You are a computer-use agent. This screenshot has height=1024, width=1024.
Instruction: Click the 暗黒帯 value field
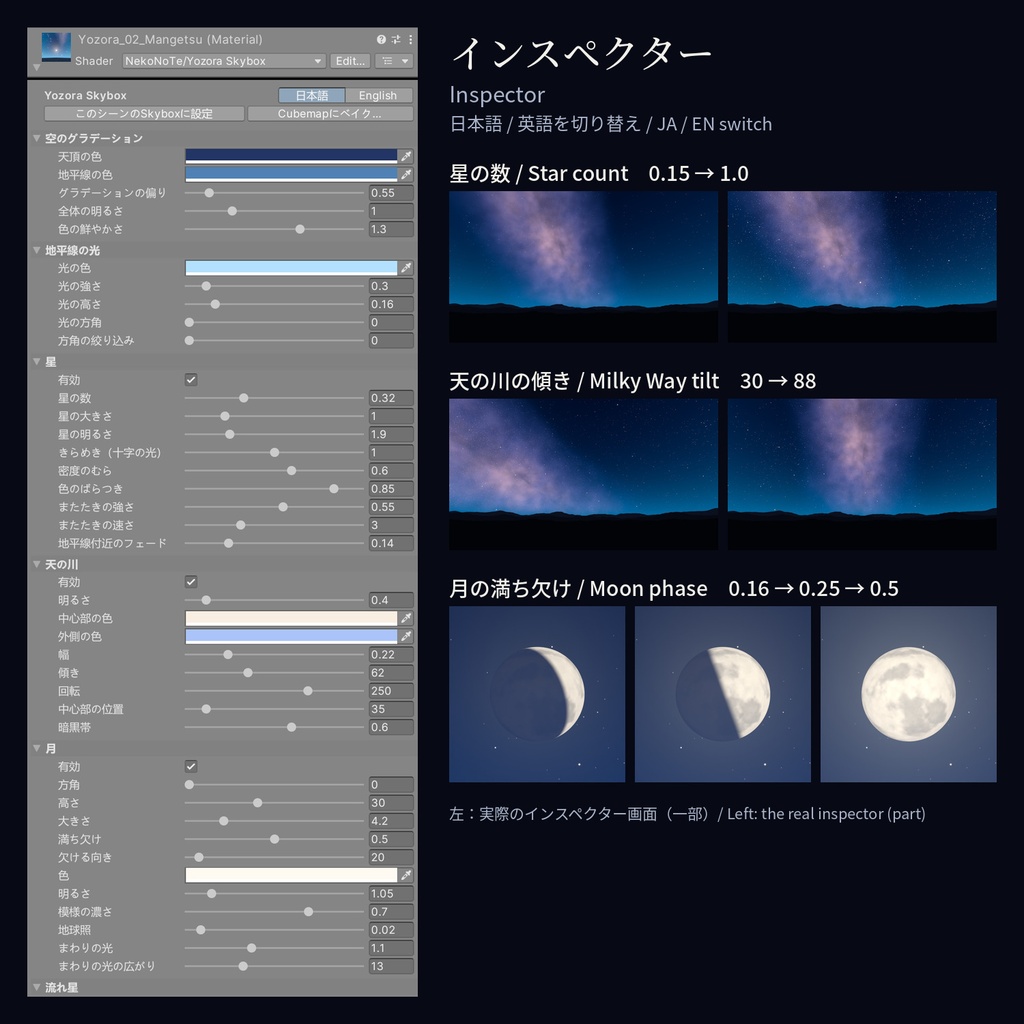(391, 727)
